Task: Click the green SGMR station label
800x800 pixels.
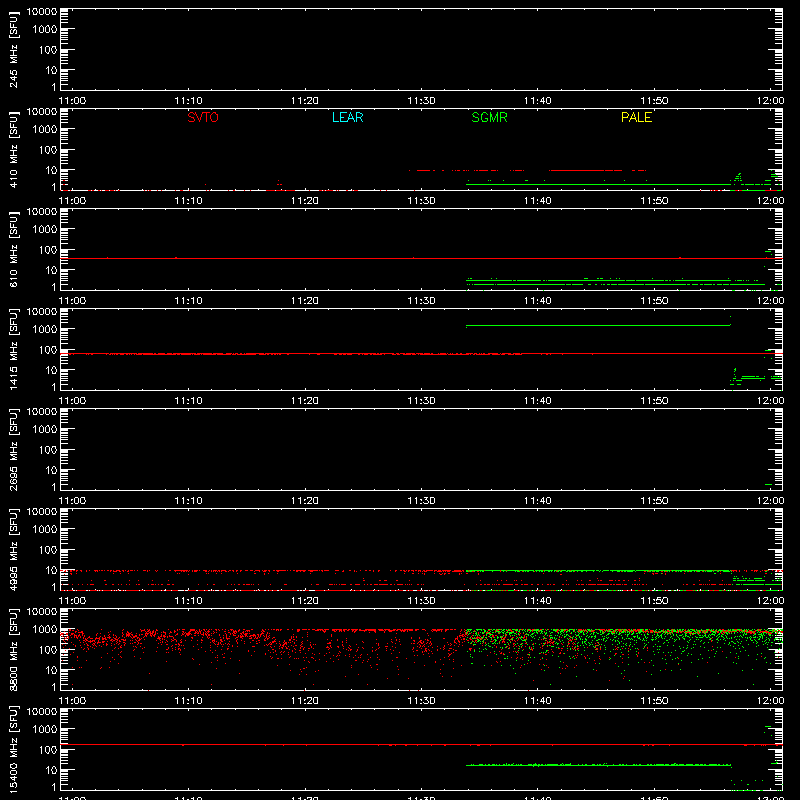Action: coord(489,117)
